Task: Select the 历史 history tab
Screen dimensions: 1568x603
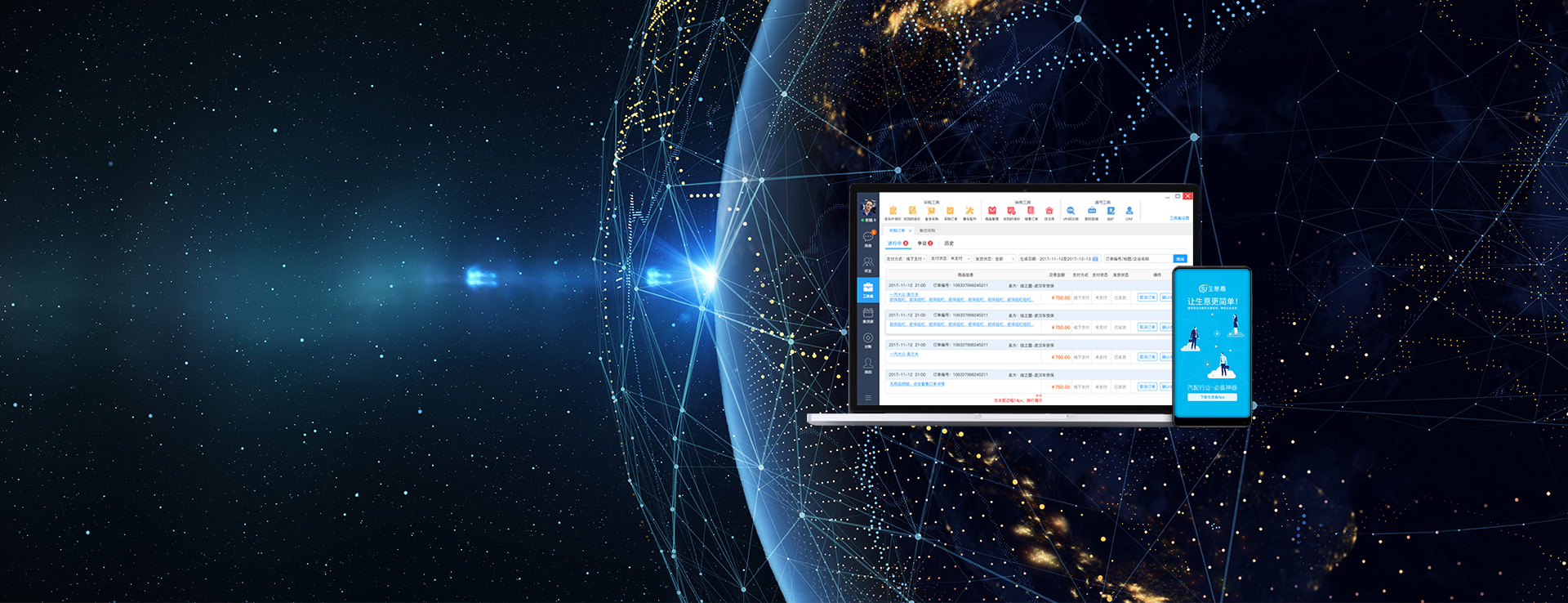Action: click(x=949, y=243)
